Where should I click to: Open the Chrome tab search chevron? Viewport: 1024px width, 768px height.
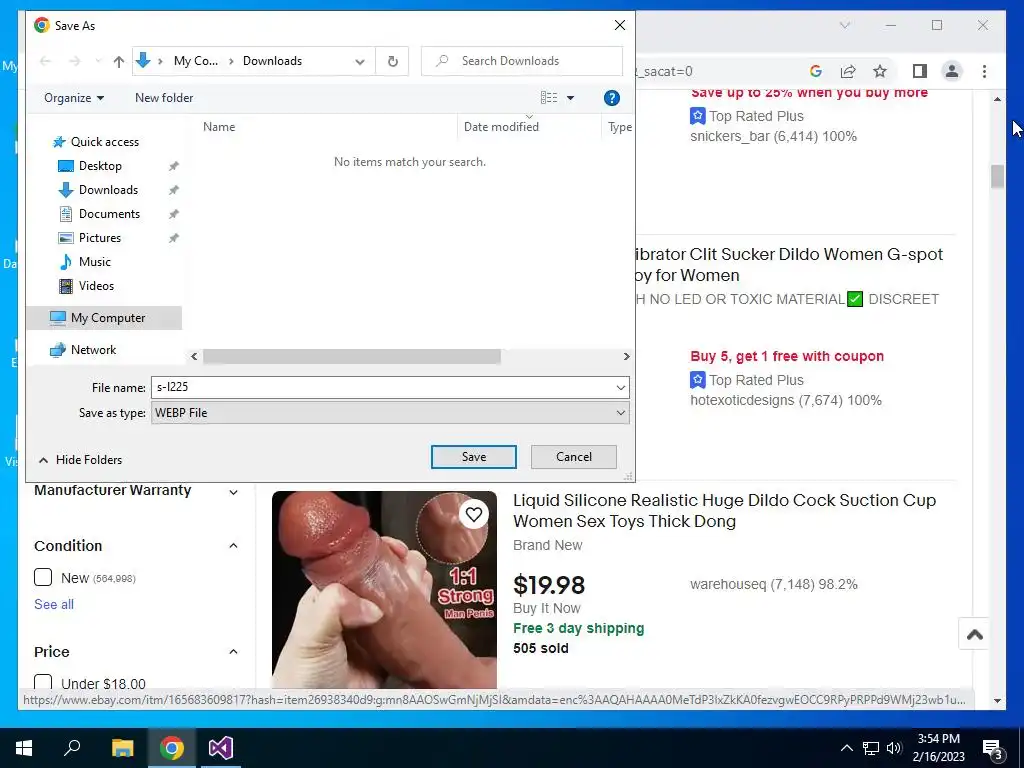coord(844,25)
